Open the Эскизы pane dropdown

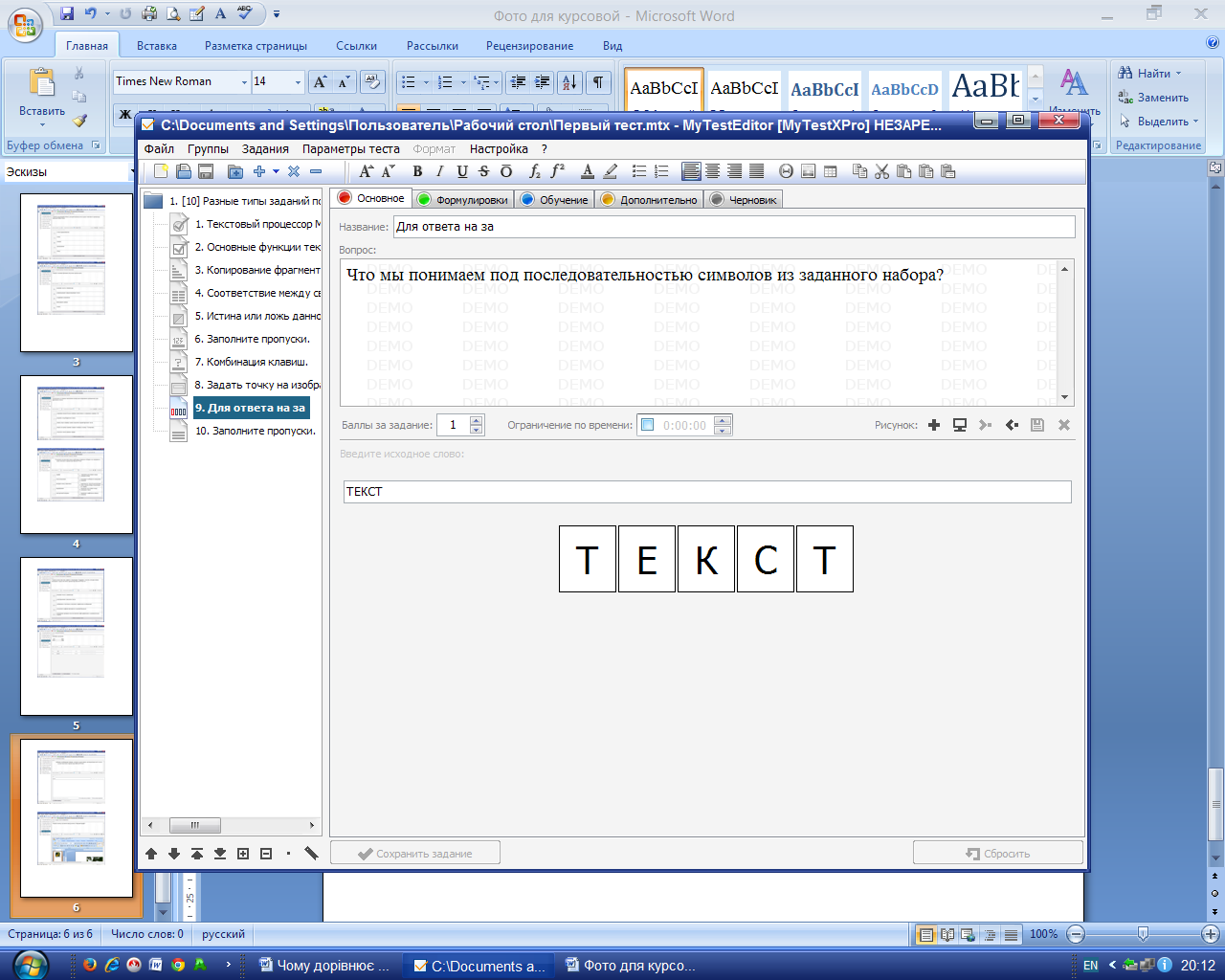tap(132, 172)
